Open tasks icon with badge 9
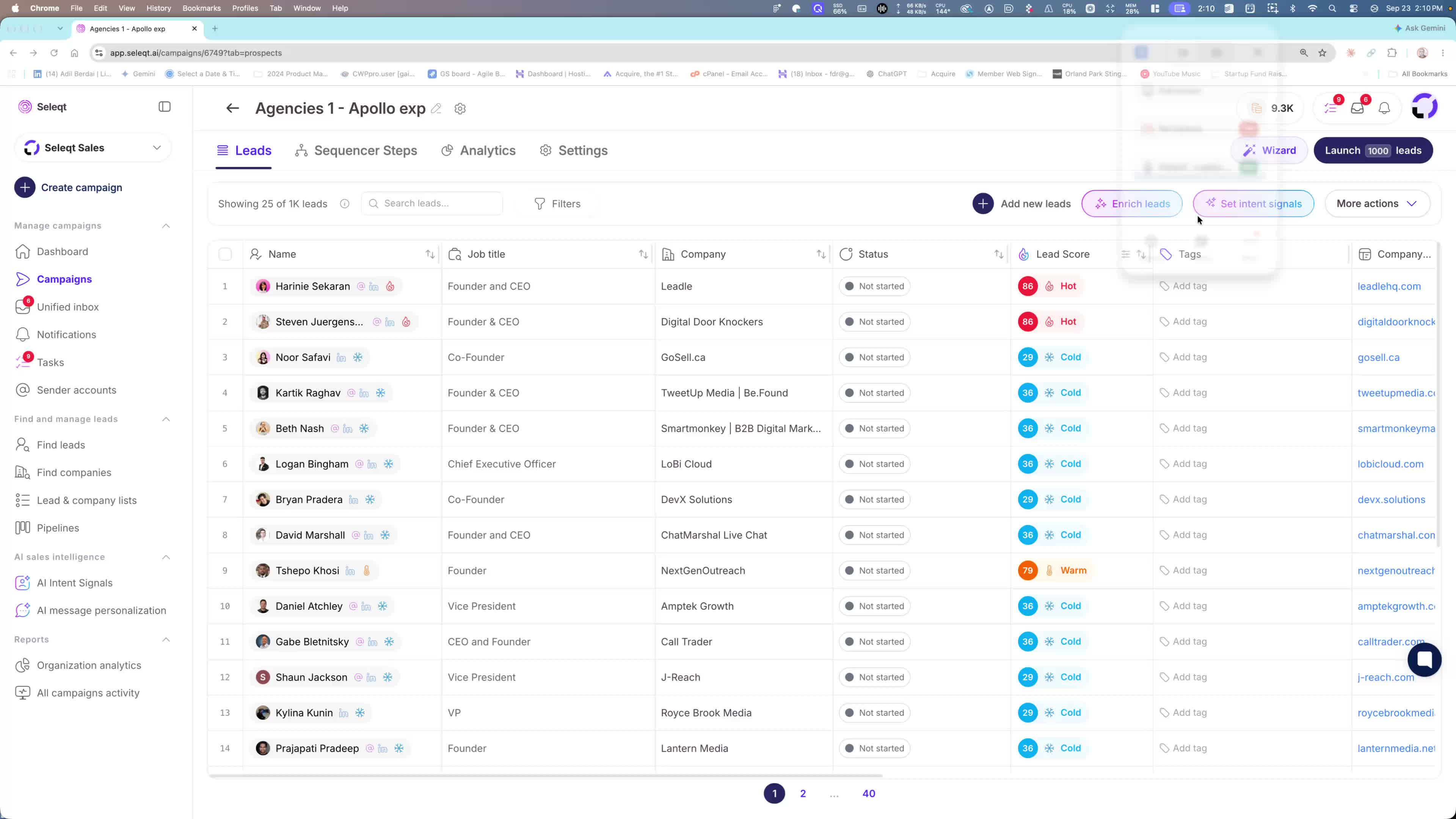 point(1330,107)
